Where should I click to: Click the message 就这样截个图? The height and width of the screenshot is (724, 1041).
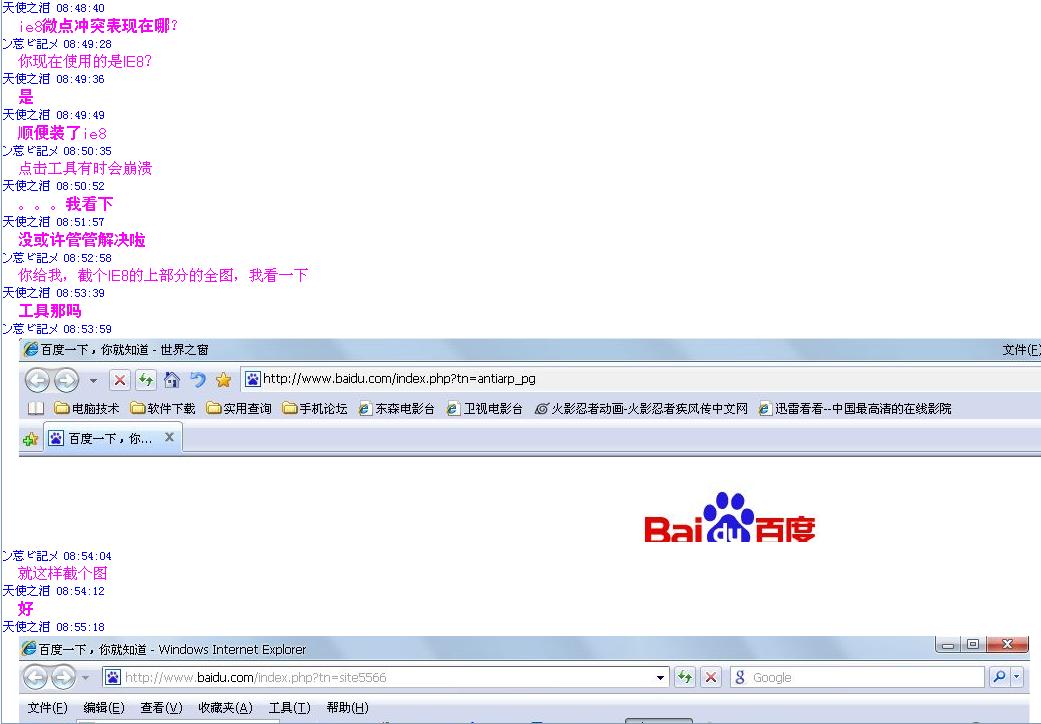coord(62,573)
